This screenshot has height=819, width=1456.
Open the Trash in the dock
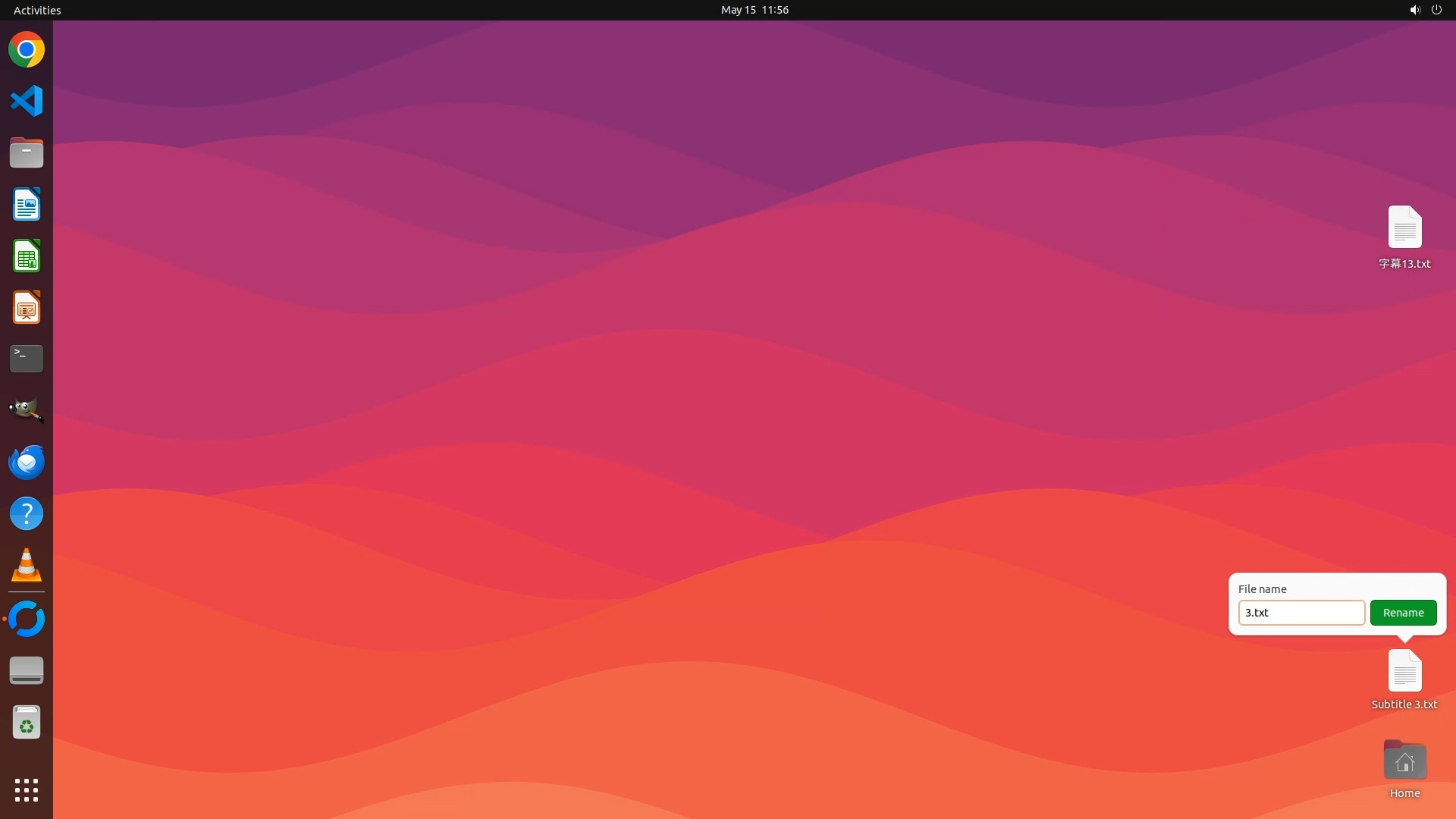[x=27, y=723]
